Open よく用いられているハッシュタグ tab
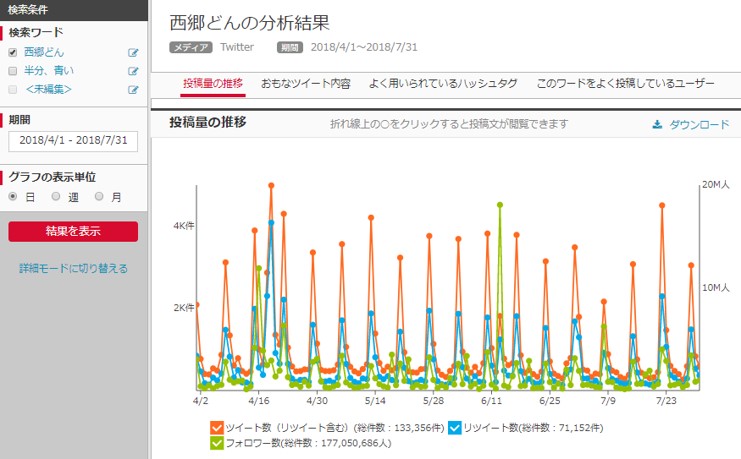The height and width of the screenshot is (459, 741). click(443, 84)
